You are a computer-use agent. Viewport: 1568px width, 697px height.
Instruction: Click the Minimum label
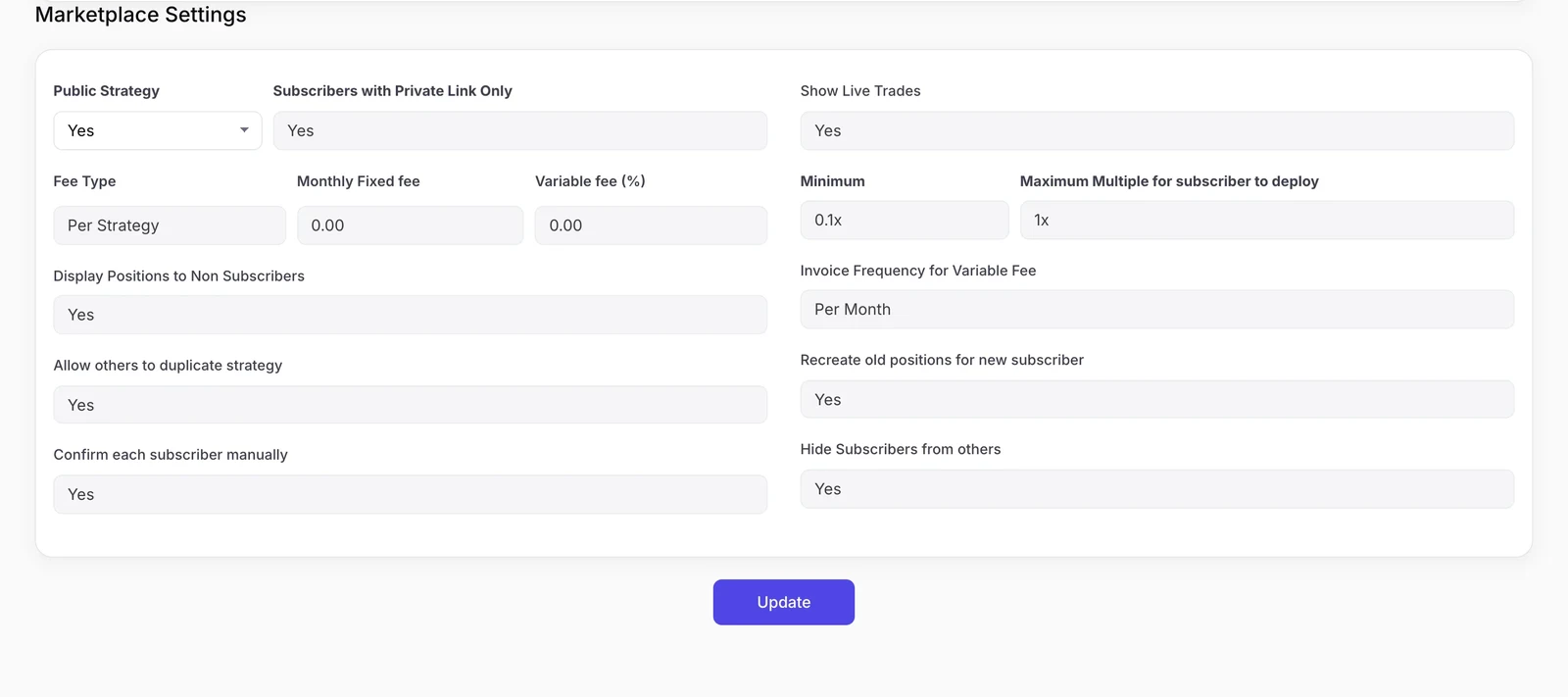click(x=833, y=181)
